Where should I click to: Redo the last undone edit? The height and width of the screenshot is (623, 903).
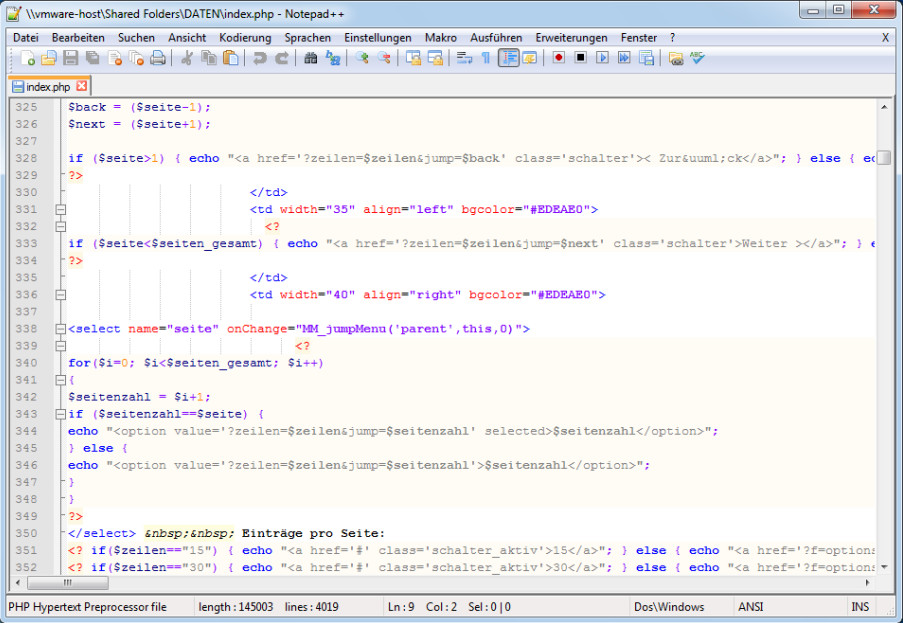coord(282,58)
